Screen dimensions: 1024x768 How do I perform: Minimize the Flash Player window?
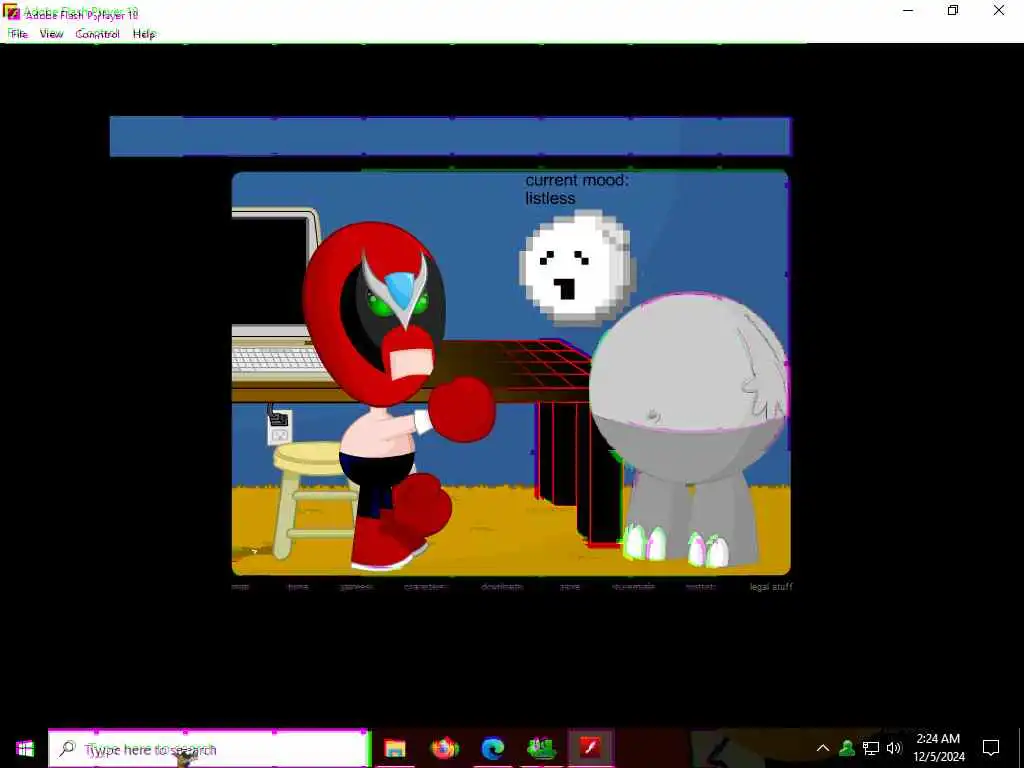[908, 10]
